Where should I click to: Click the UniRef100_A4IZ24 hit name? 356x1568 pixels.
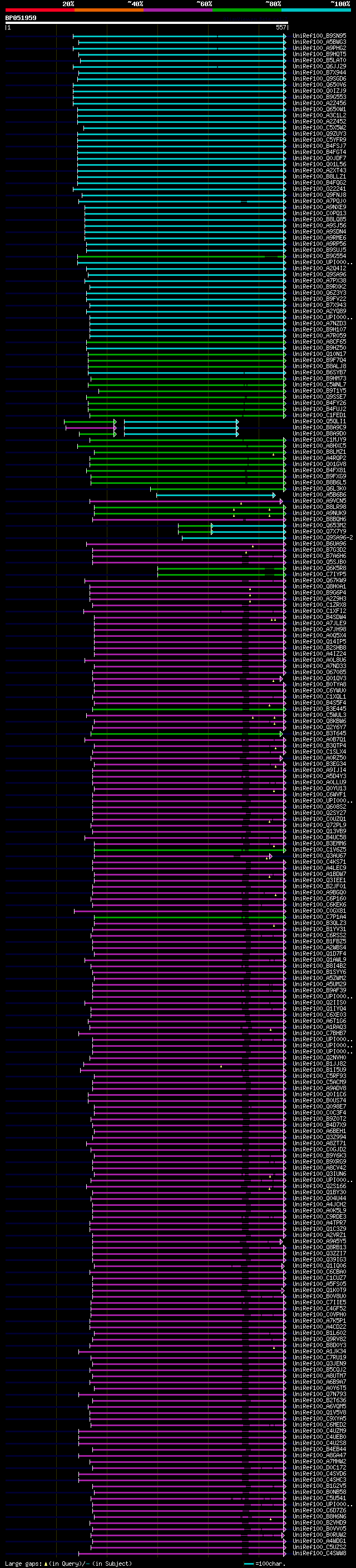tap(319, 654)
